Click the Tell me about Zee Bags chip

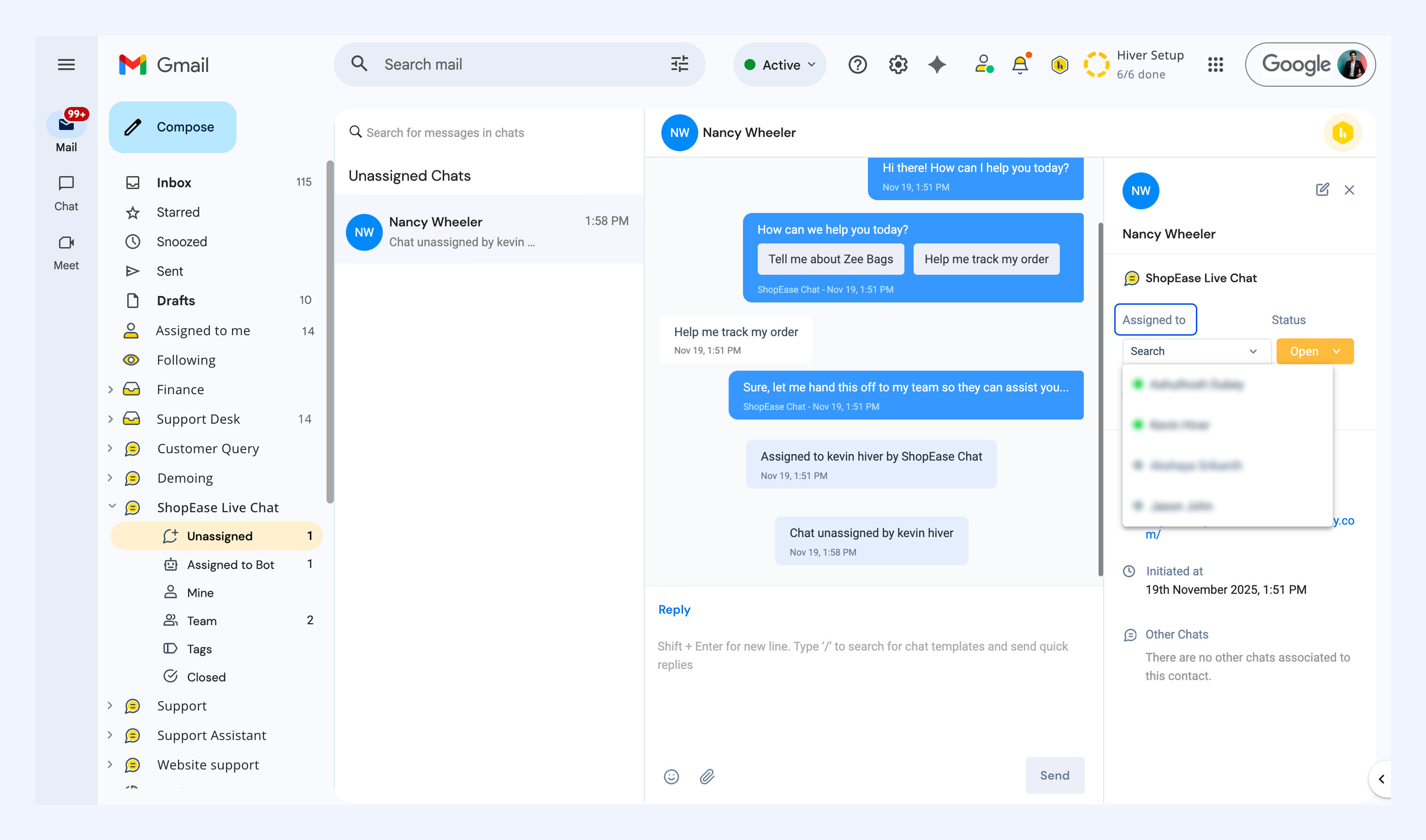point(831,259)
